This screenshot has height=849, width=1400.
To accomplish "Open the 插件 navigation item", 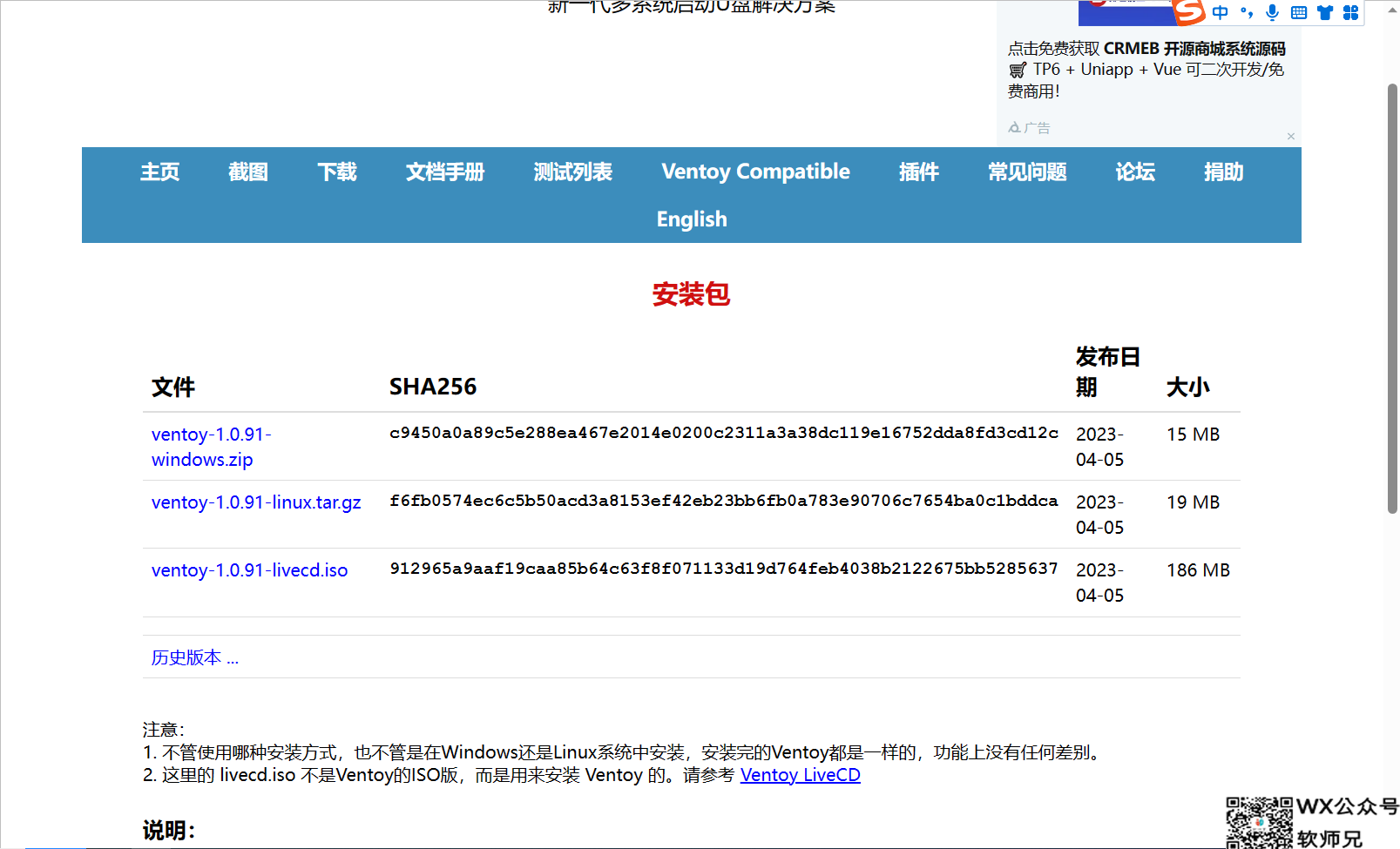I will tap(919, 172).
